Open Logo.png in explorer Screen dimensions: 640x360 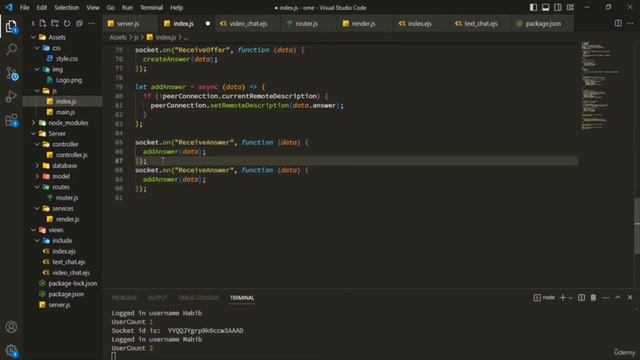(69, 80)
